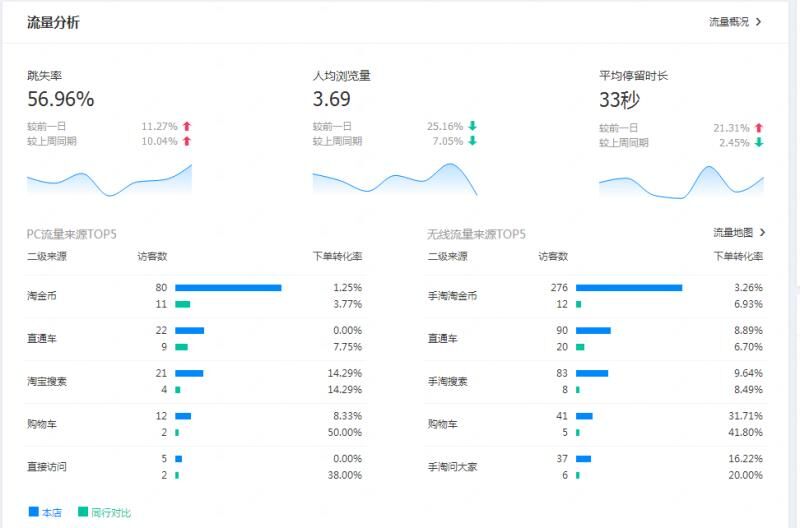Expand the chevron next to 流量概况

[x=760, y=22]
